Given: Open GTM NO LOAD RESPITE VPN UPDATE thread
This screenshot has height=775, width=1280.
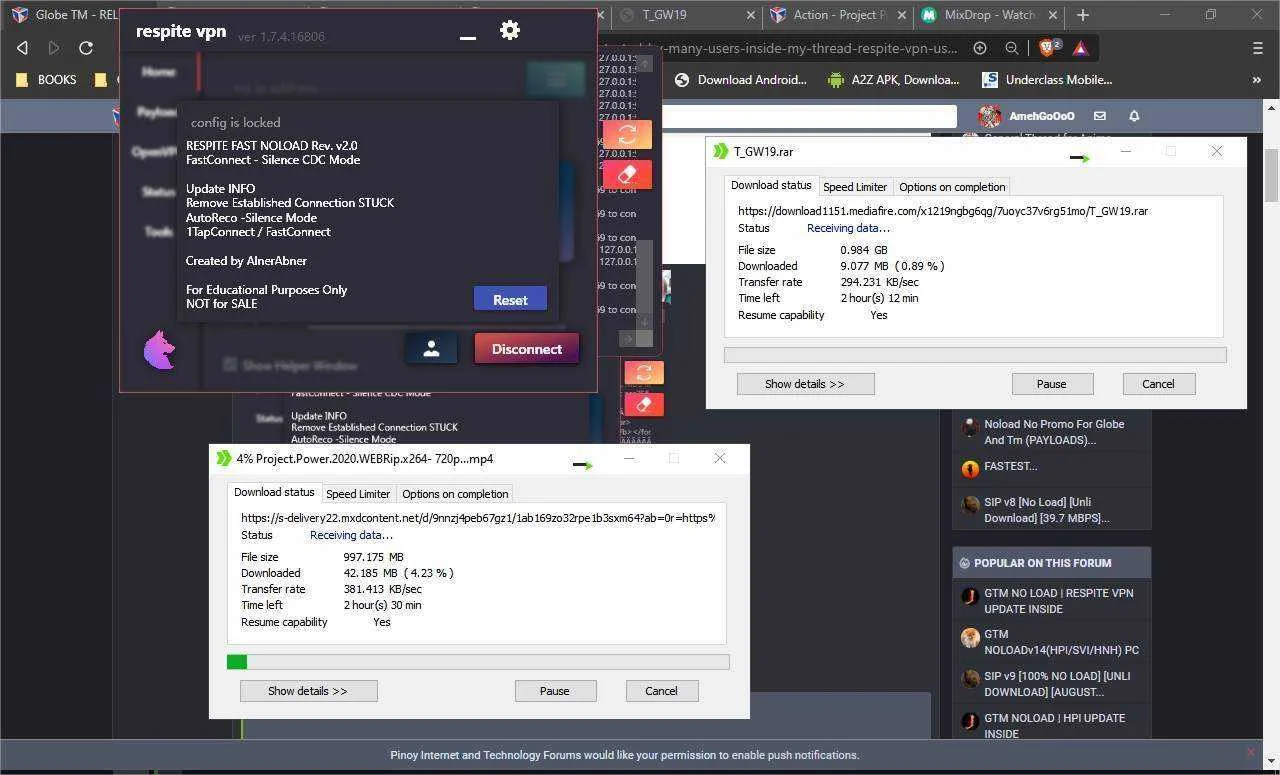Looking at the screenshot, I should (1058, 600).
